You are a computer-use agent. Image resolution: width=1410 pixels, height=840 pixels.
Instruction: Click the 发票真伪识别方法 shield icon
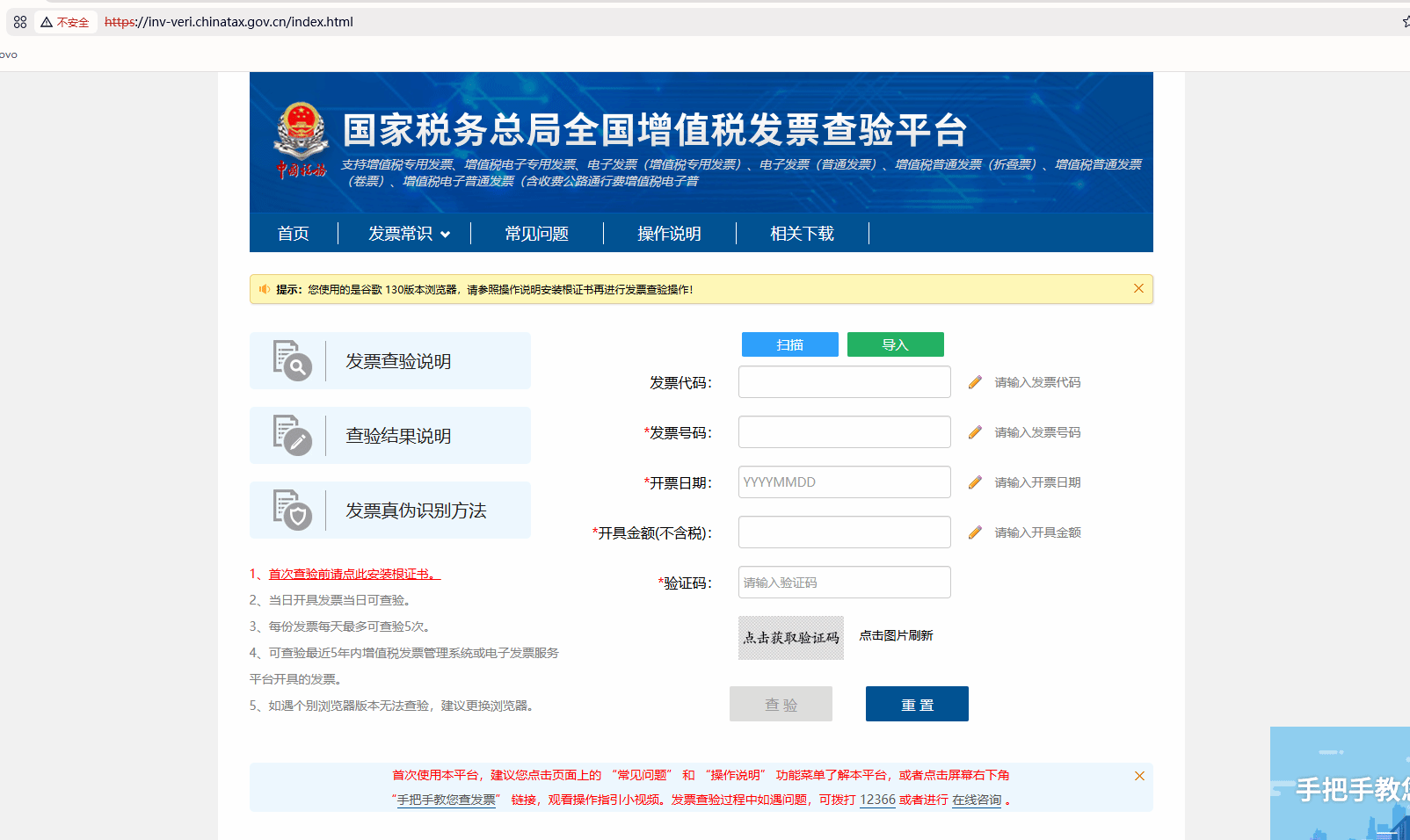pyautogui.click(x=292, y=510)
